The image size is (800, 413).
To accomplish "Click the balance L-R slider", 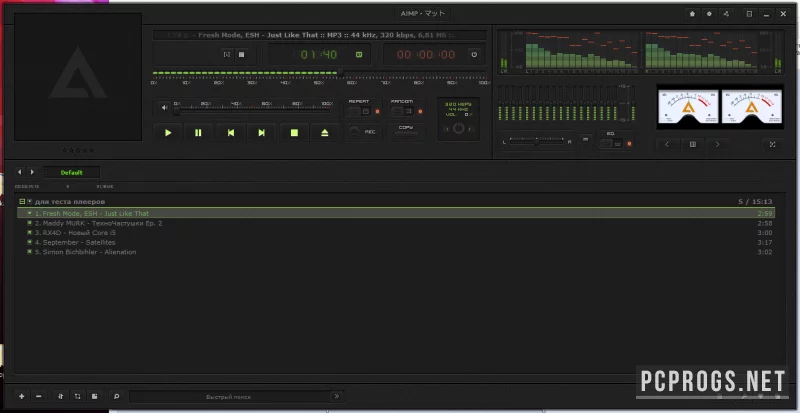I will pyautogui.click(x=536, y=142).
